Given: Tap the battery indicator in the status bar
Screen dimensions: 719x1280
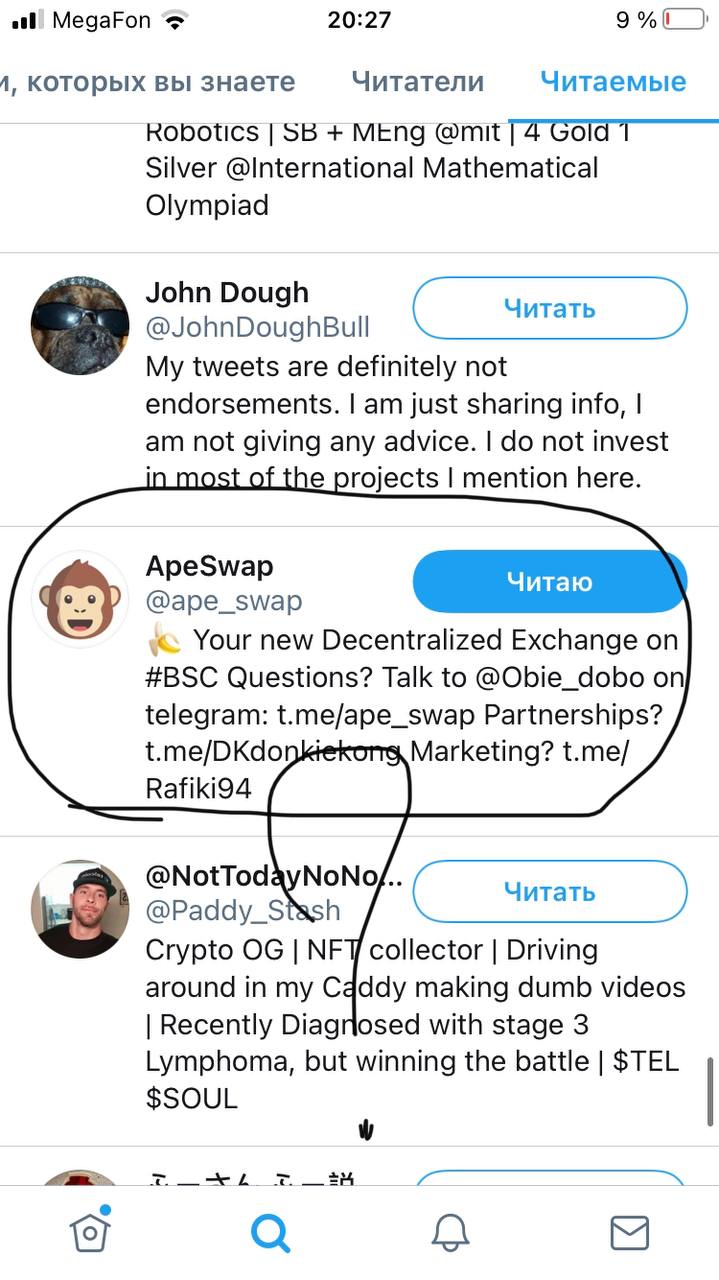Looking at the screenshot, I should (684, 19).
